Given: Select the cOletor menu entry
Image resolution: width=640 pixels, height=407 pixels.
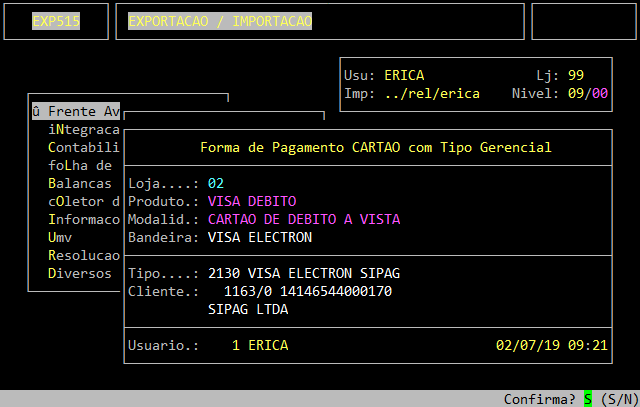Looking at the screenshot, I should tap(83, 201).
